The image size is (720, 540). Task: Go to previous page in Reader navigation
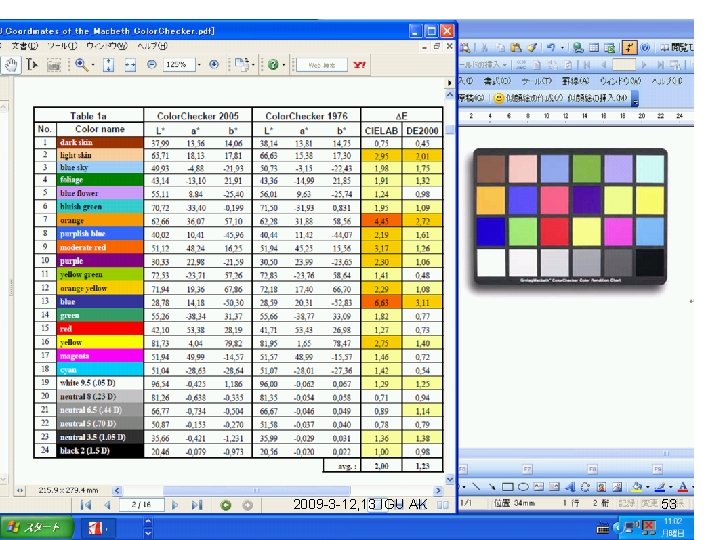[107, 505]
